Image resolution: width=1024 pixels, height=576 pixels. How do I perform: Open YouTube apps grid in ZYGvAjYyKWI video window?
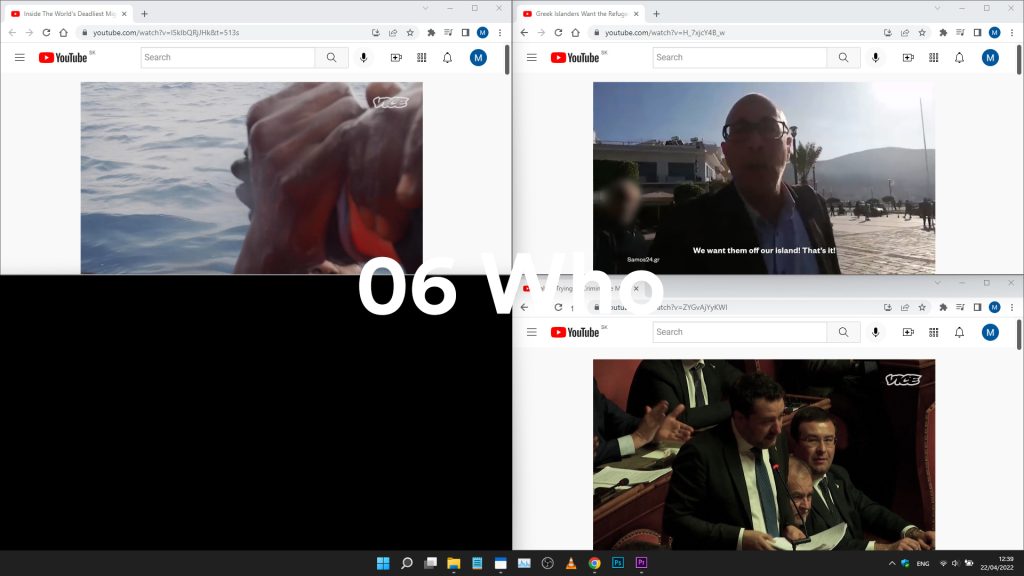(934, 332)
